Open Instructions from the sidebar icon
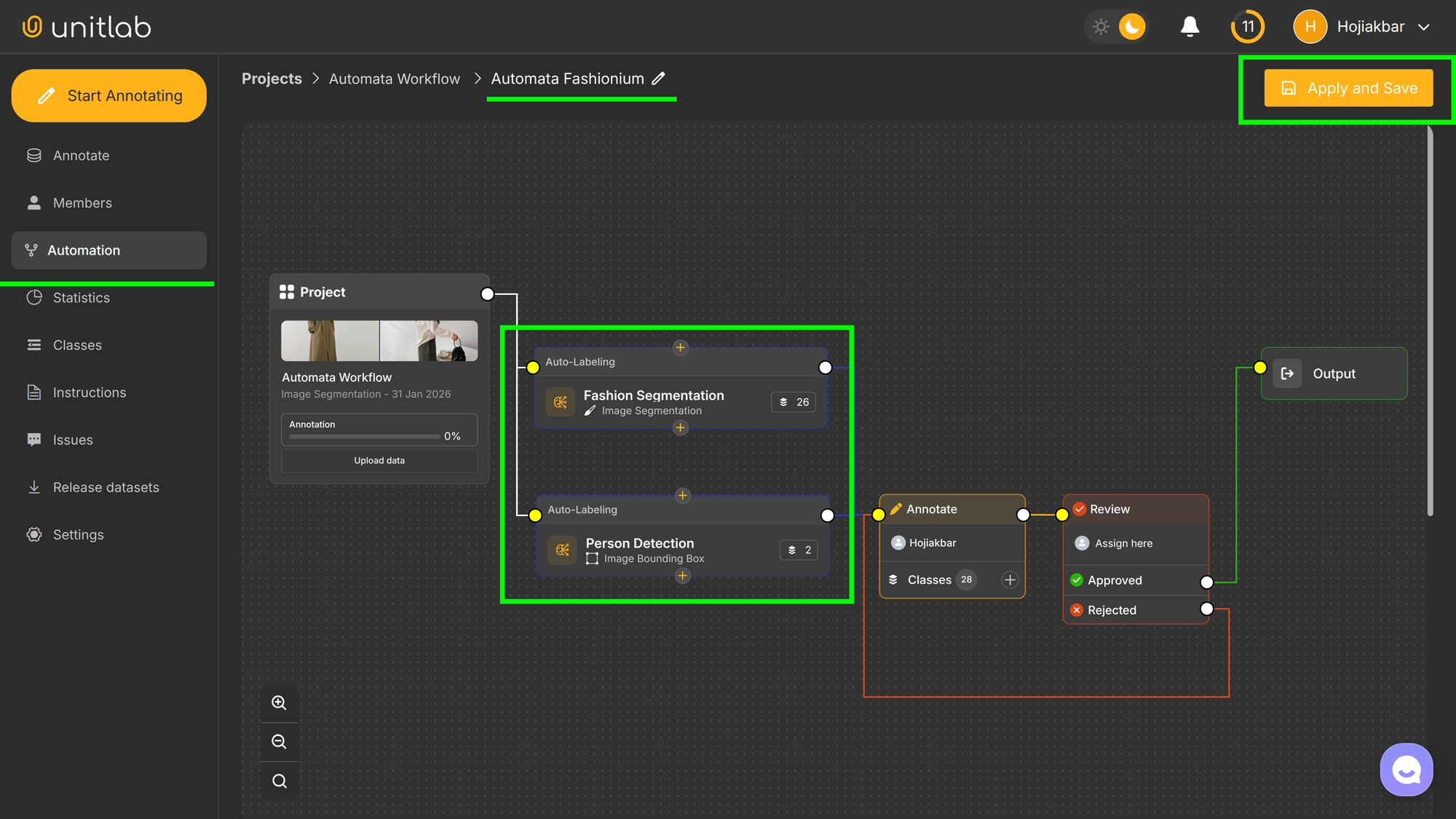 coord(33,392)
